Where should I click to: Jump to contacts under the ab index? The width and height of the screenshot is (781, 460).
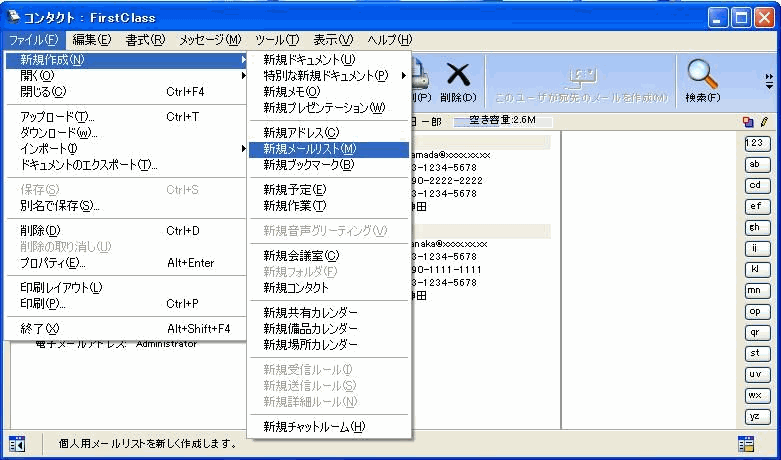758,164
